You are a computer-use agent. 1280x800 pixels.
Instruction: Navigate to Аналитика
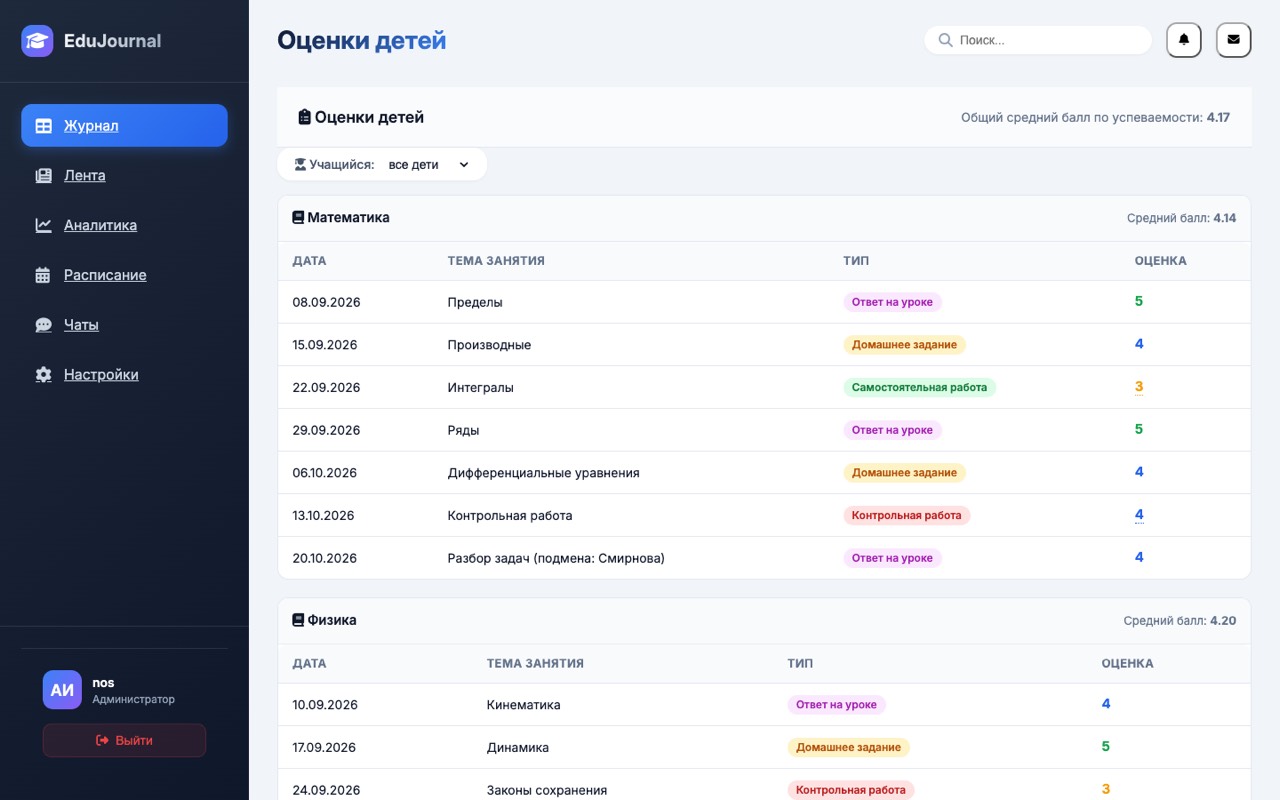[124, 226]
